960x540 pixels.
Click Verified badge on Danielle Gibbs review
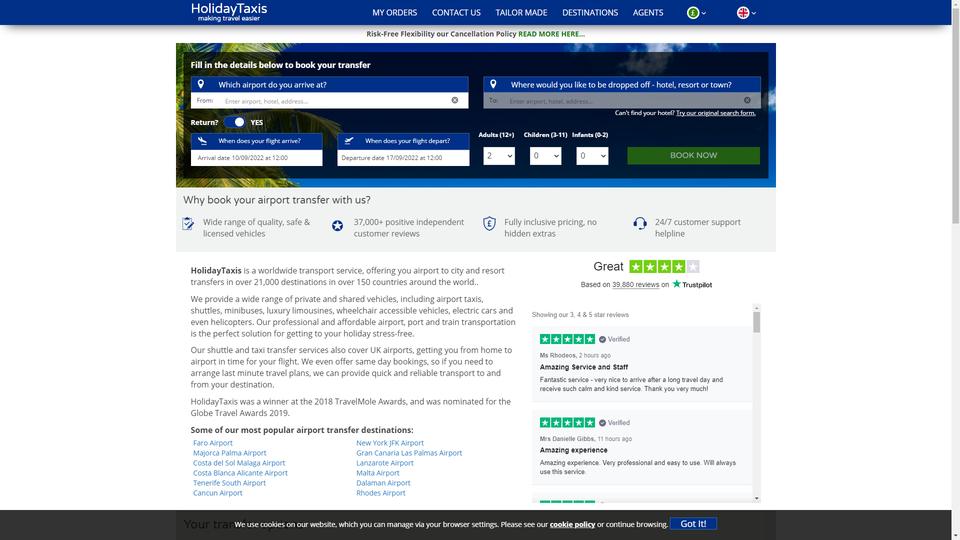coord(614,422)
